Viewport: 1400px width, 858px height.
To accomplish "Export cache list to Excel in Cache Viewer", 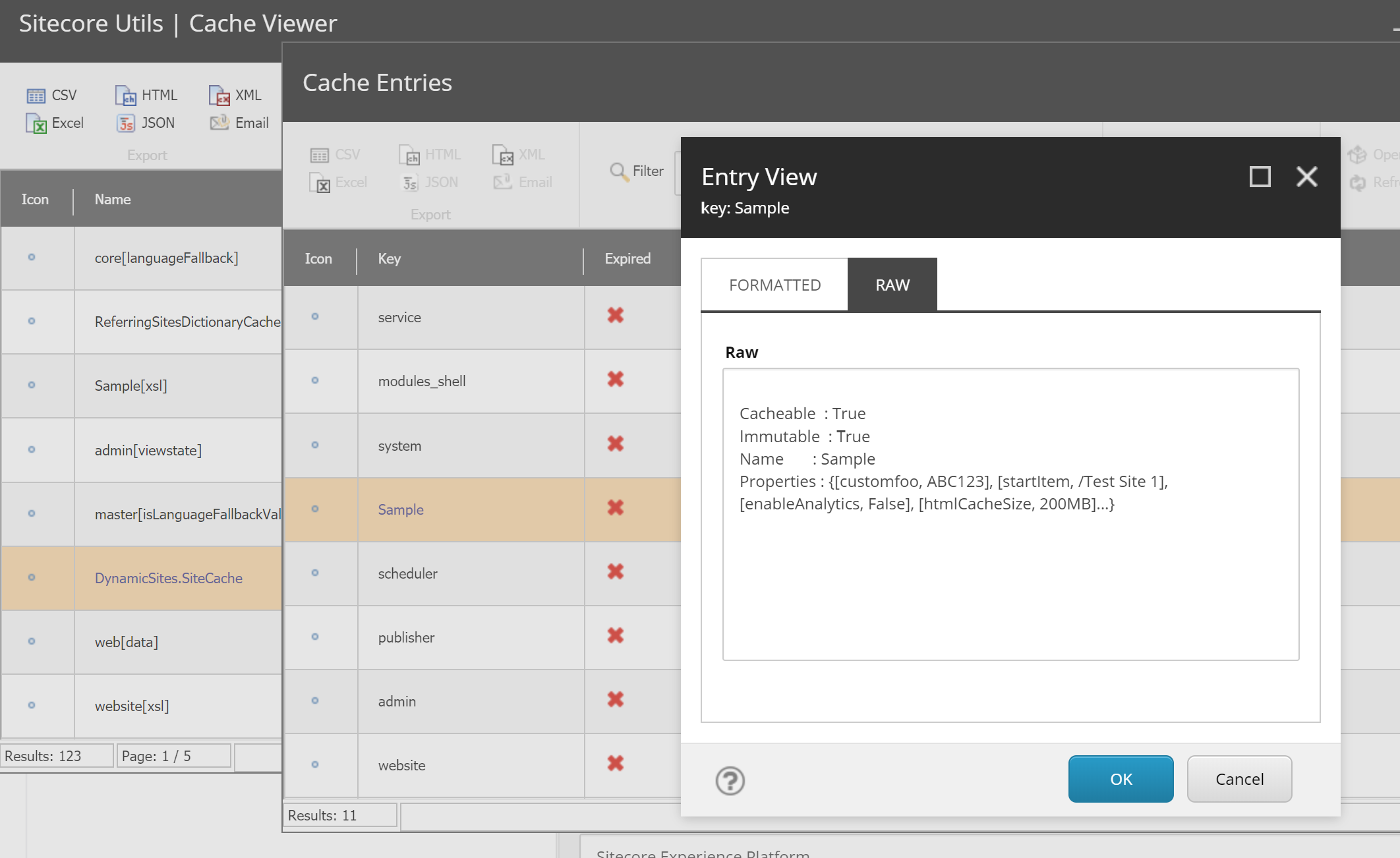I will pos(55,123).
